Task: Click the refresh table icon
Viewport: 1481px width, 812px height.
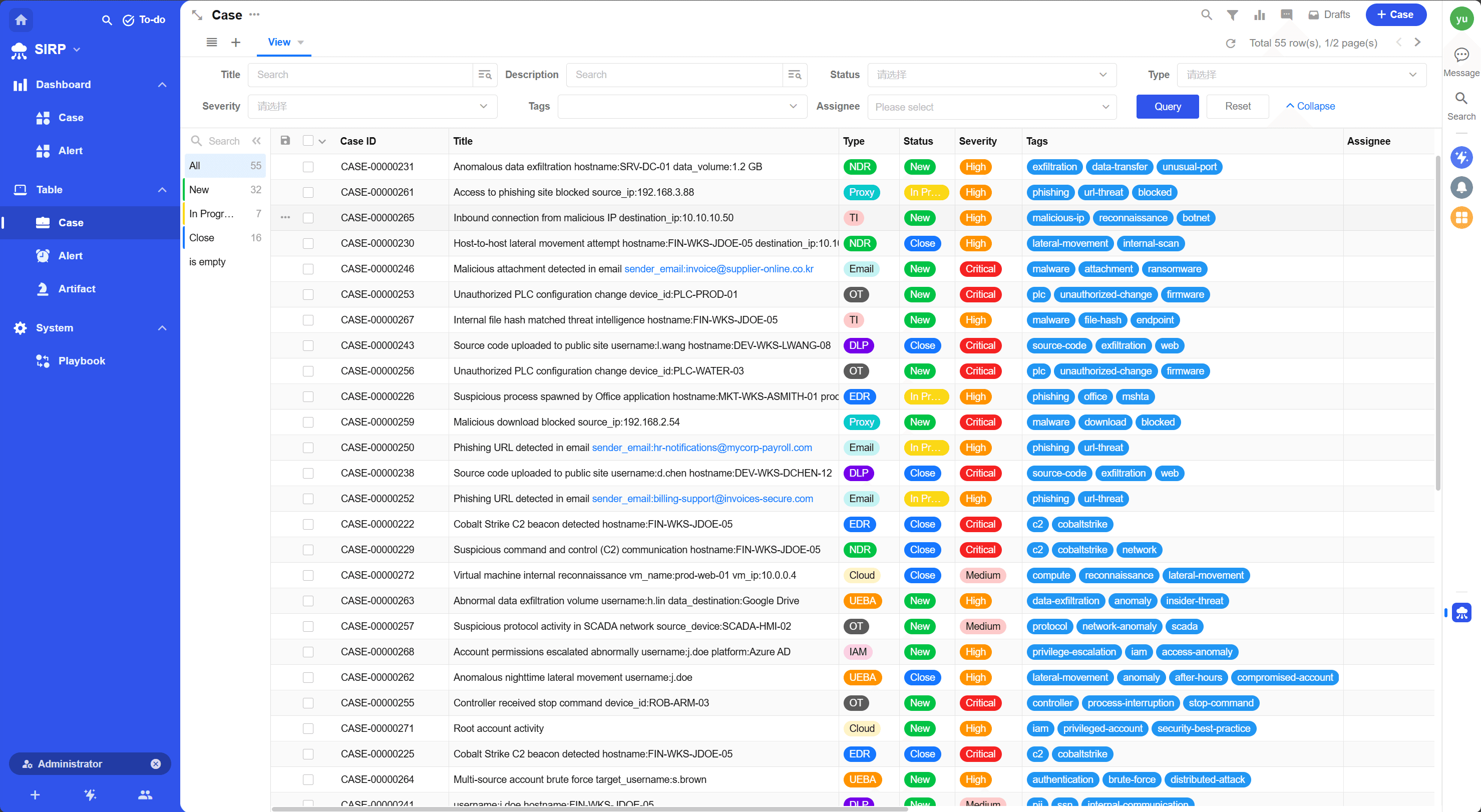Action: pos(1230,43)
